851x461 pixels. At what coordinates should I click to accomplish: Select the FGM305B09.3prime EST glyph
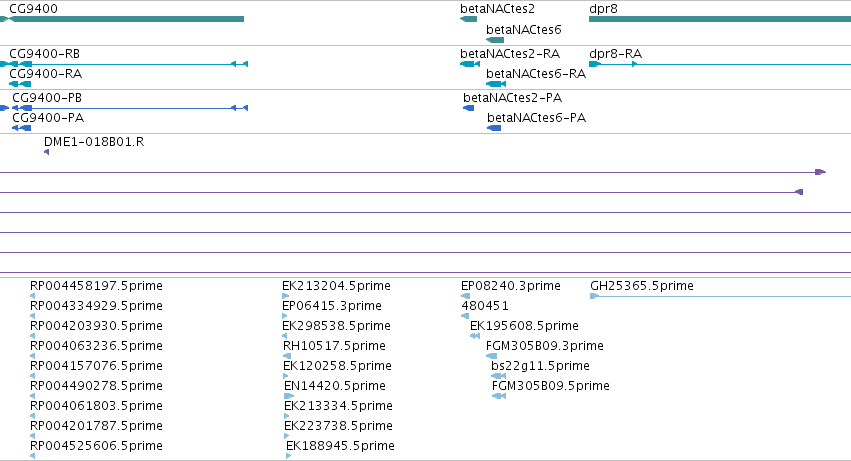(x=491, y=356)
